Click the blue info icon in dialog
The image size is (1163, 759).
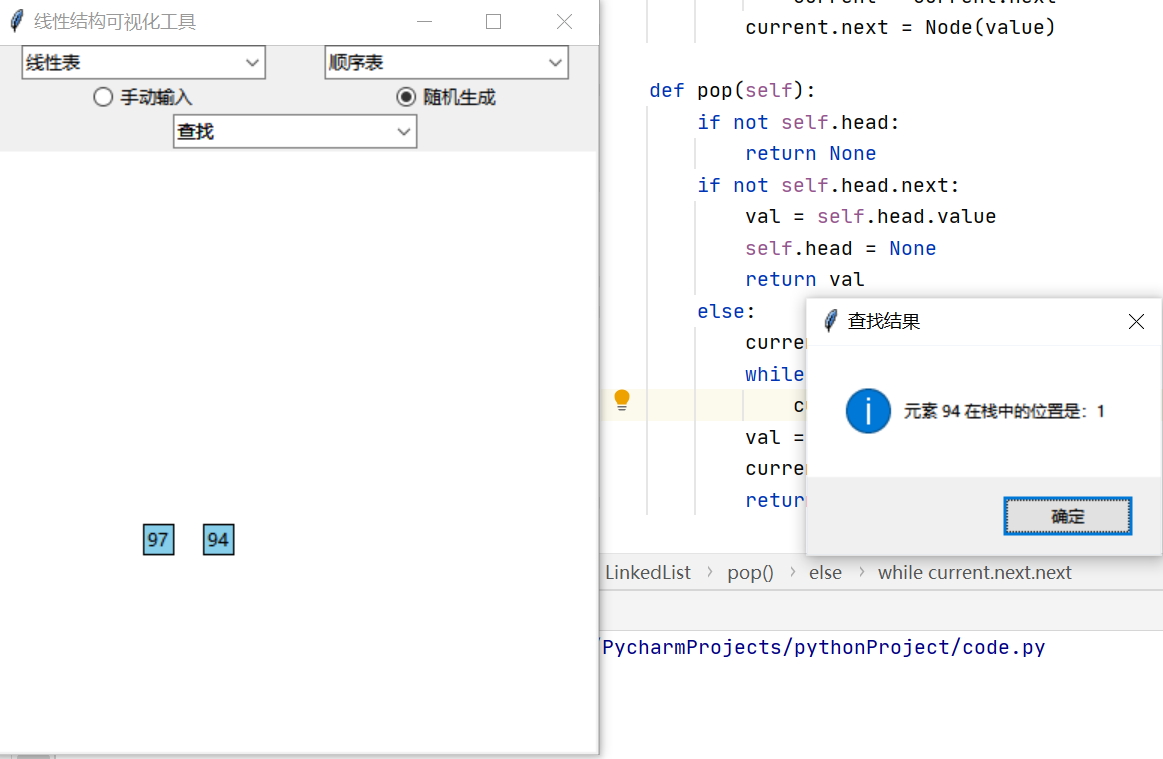(x=868, y=411)
